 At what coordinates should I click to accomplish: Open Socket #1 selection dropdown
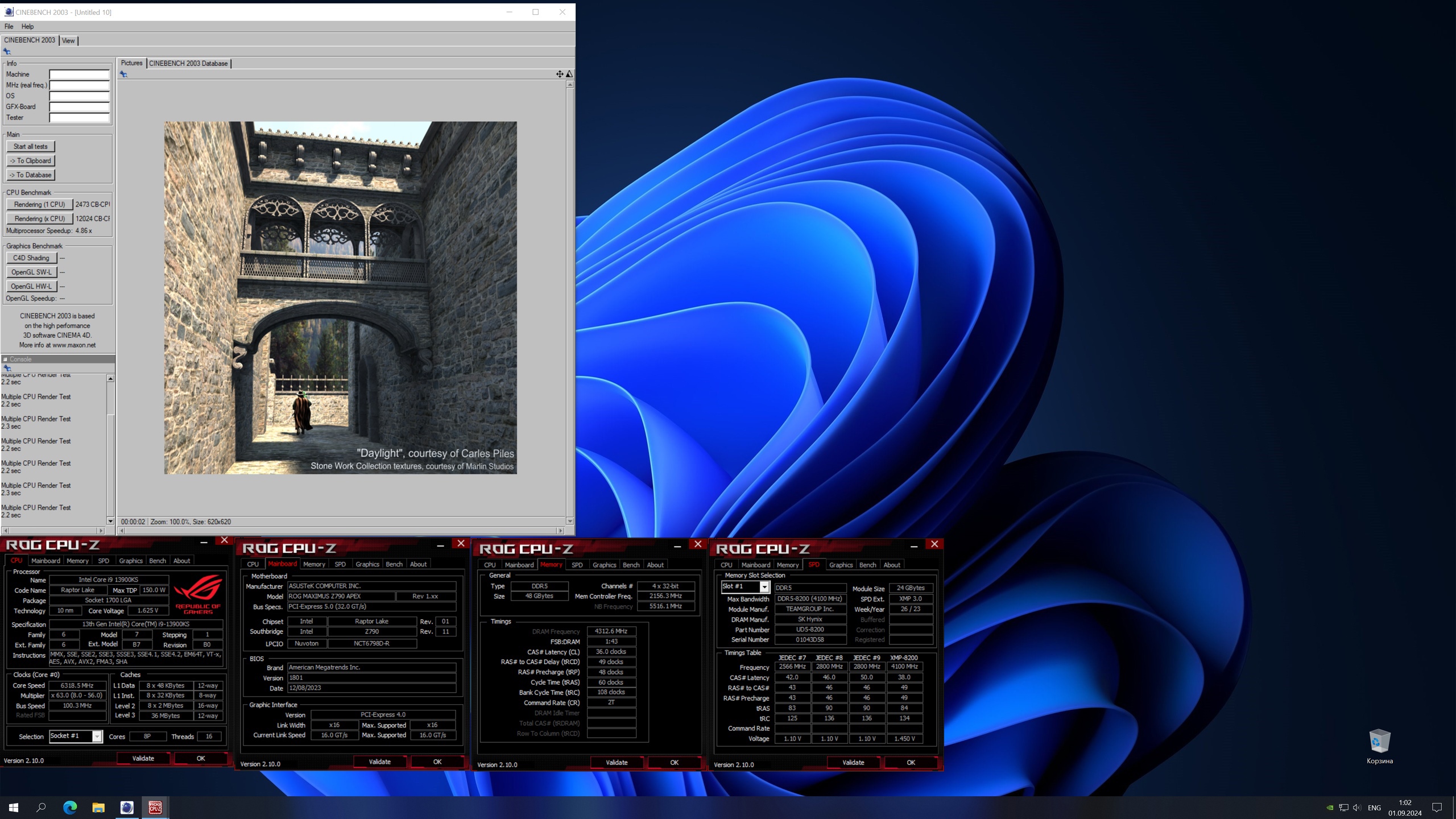[97, 737]
